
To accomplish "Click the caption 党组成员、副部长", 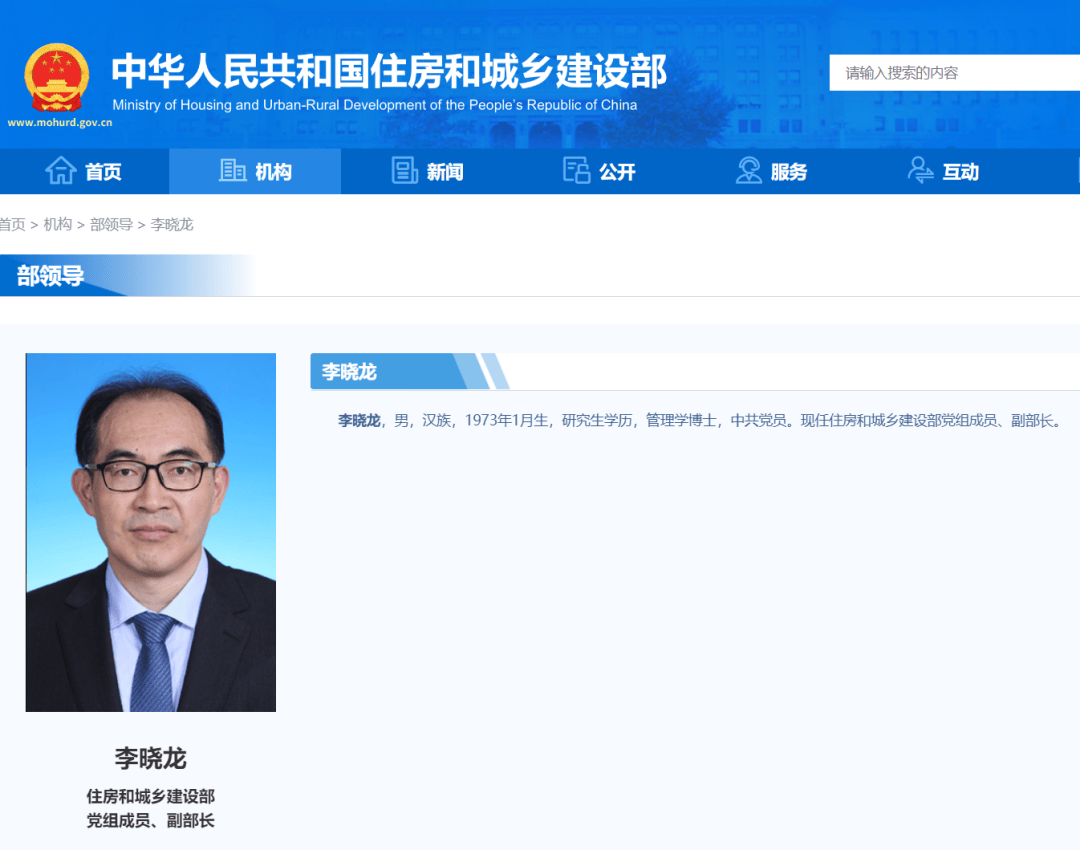I will point(151,821).
